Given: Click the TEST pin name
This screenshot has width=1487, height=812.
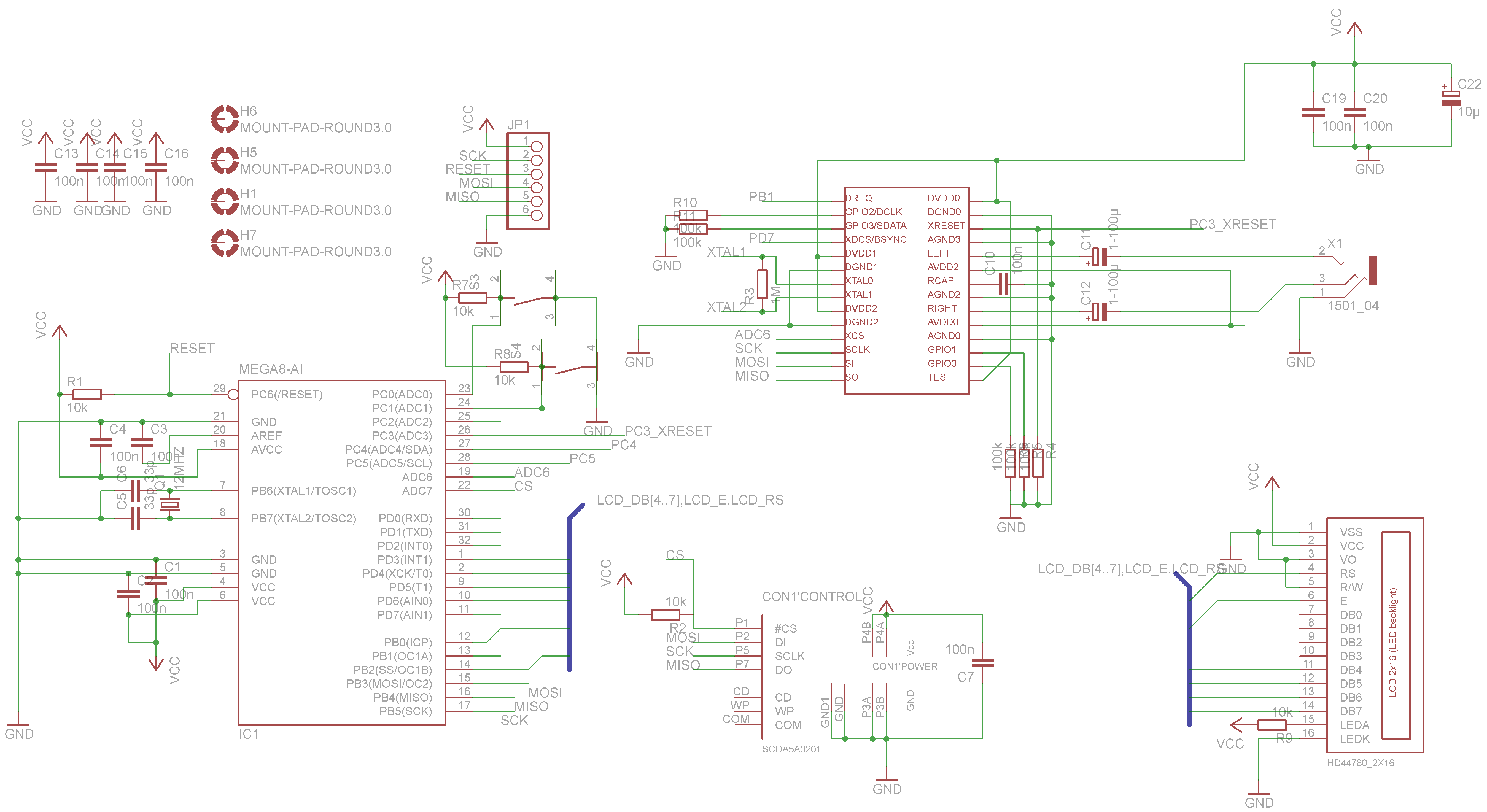Looking at the screenshot, I should pos(939,377).
